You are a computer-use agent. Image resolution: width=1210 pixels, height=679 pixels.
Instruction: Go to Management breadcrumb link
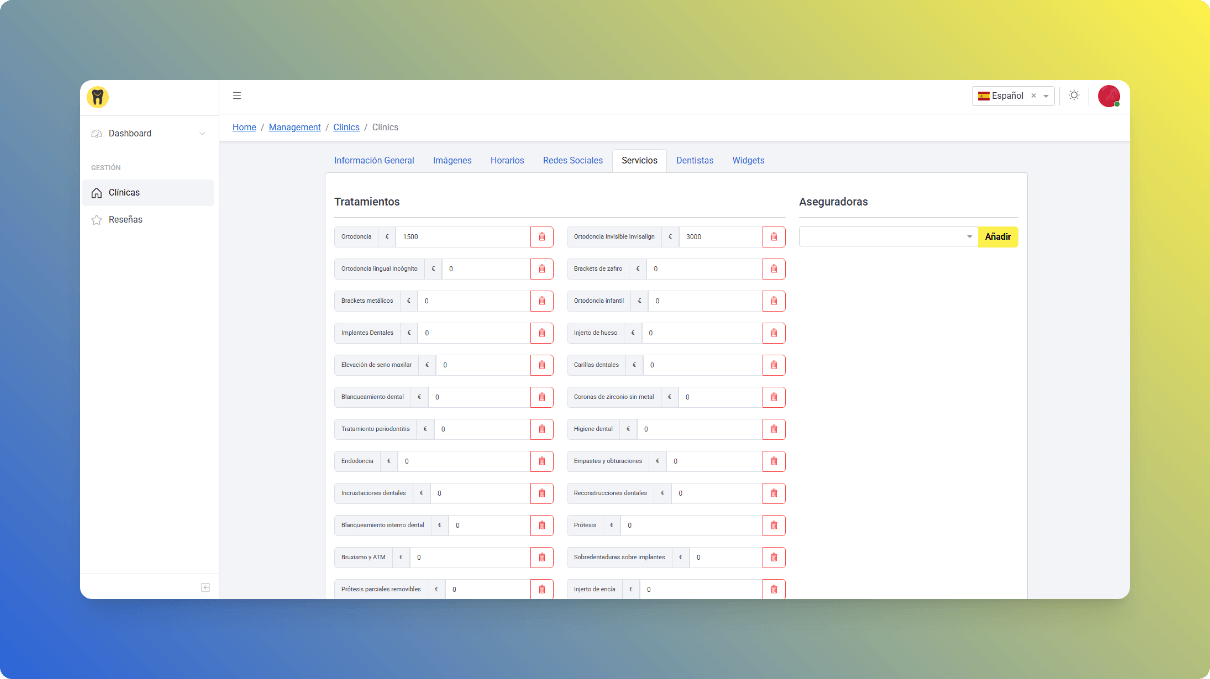pos(295,127)
